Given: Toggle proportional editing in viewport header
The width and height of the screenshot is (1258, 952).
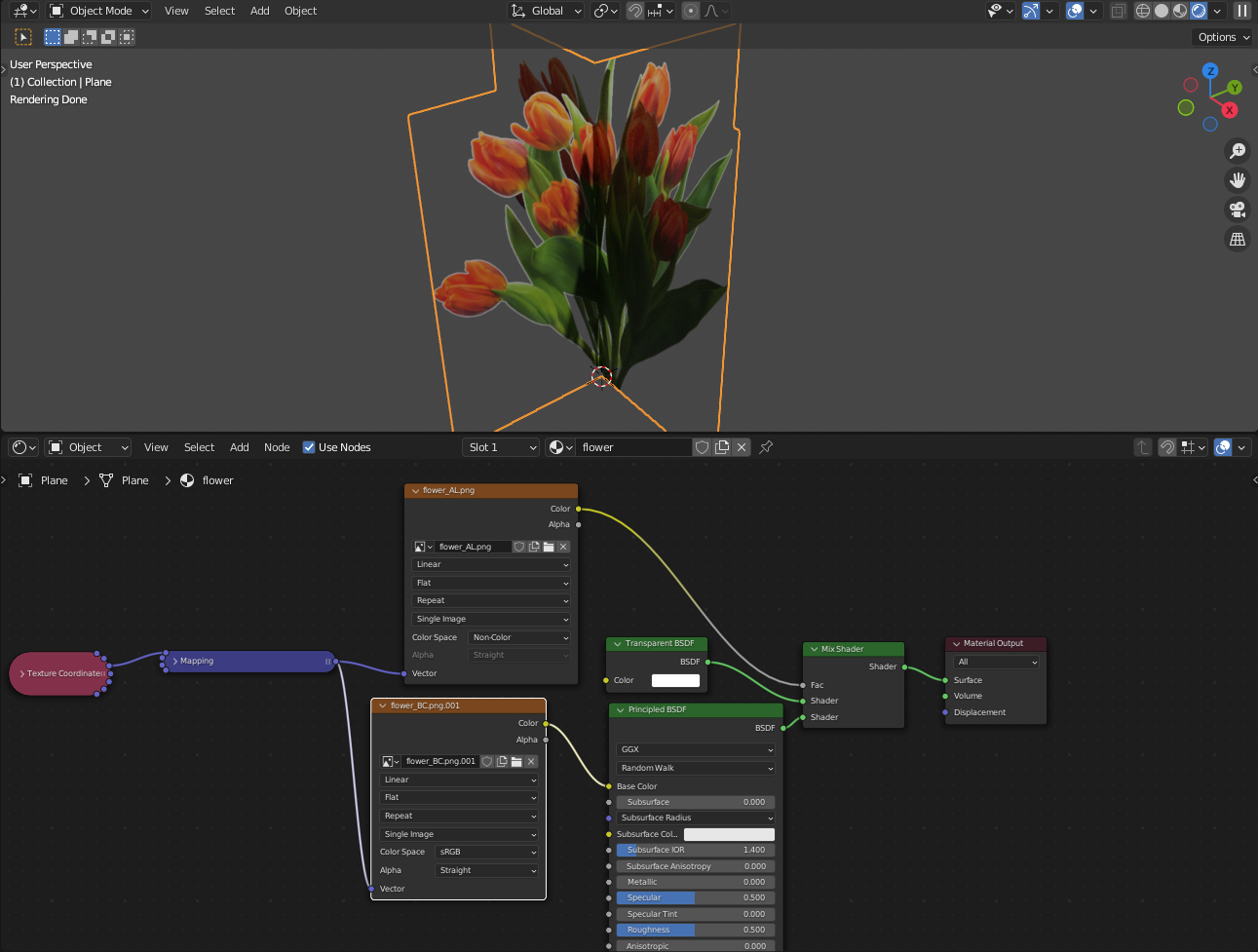Looking at the screenshot, I should coord(691,11).
